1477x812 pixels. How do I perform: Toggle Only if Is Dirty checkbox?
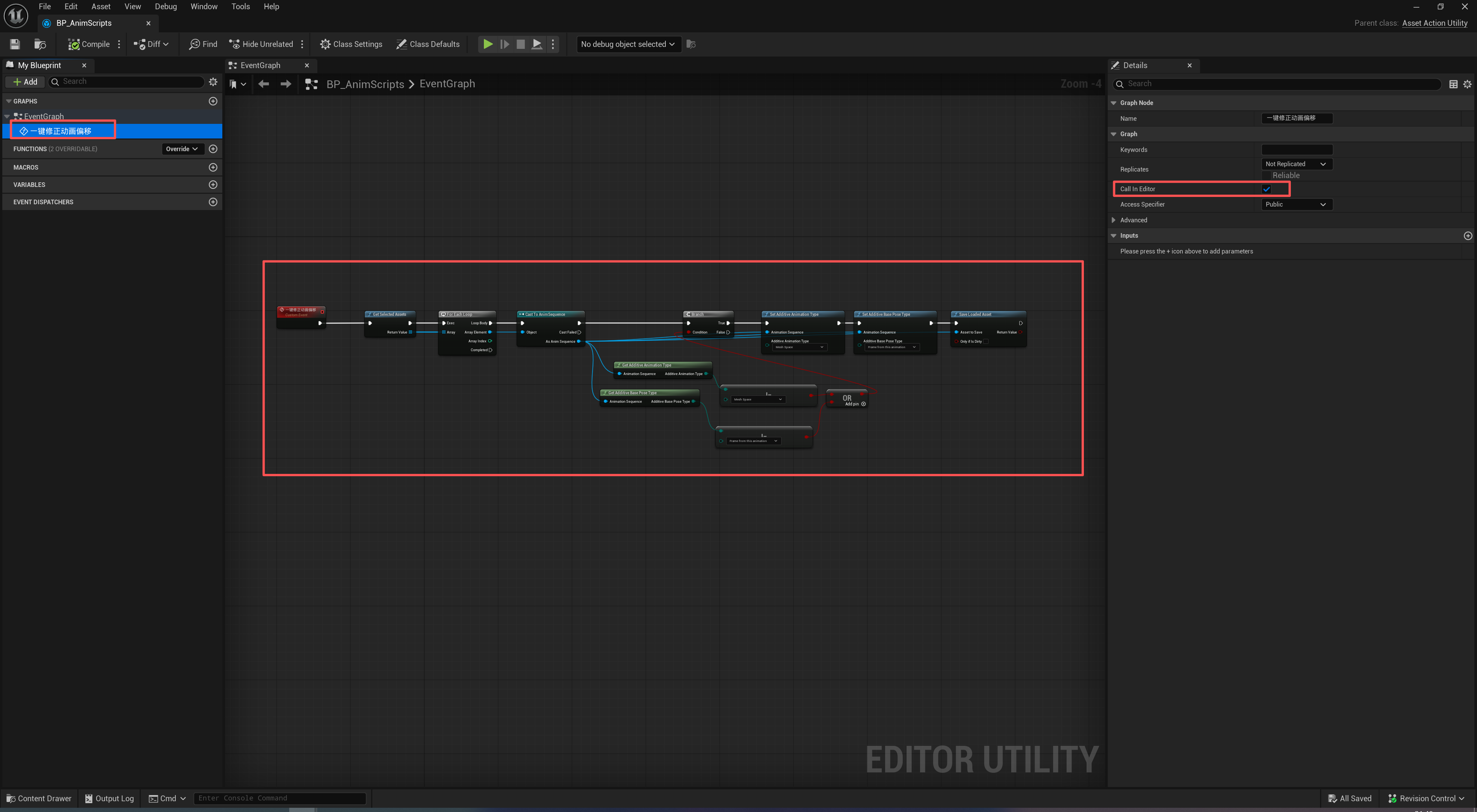(985, 341)
